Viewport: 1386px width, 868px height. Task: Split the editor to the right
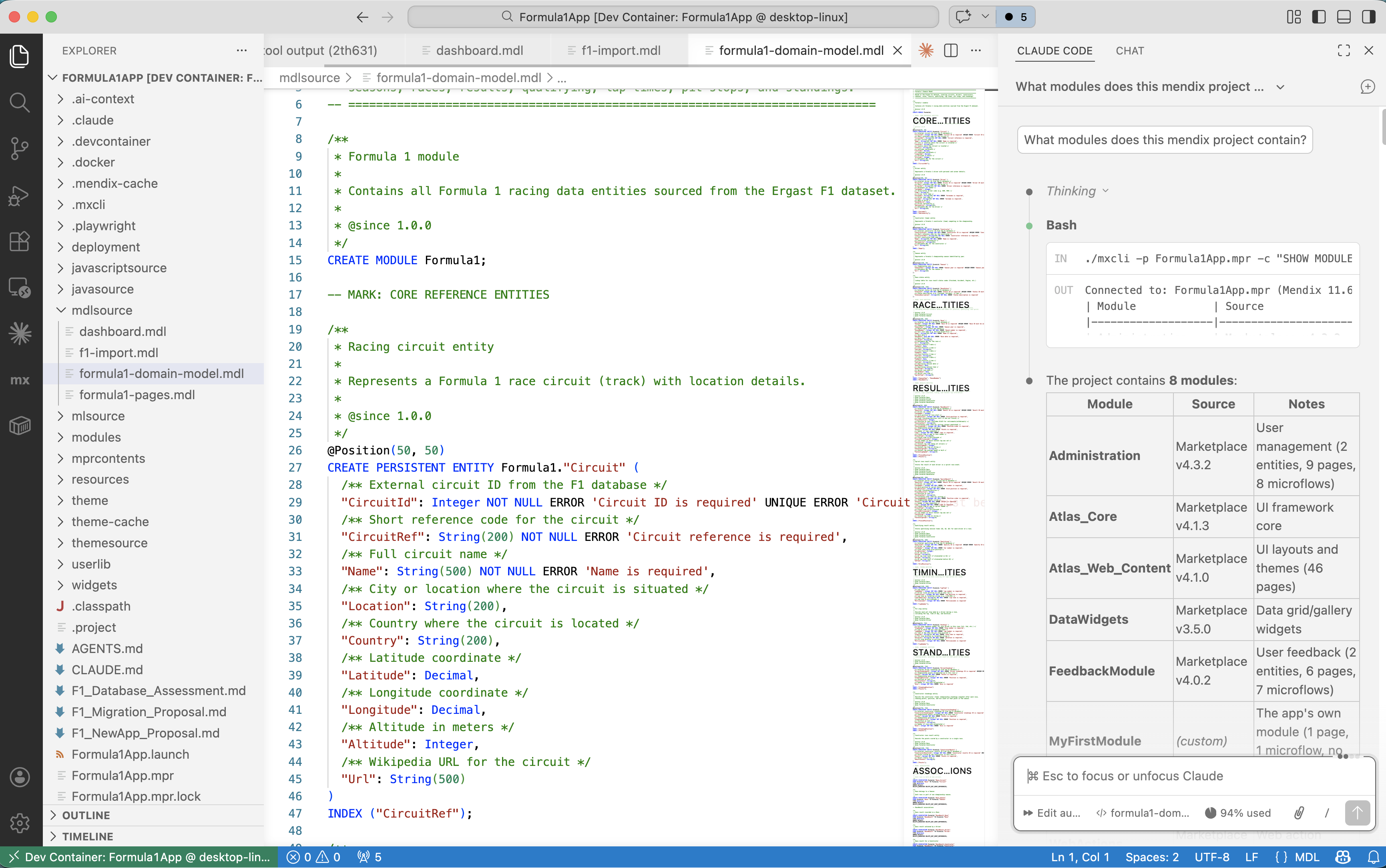click(x=950, y=50)
